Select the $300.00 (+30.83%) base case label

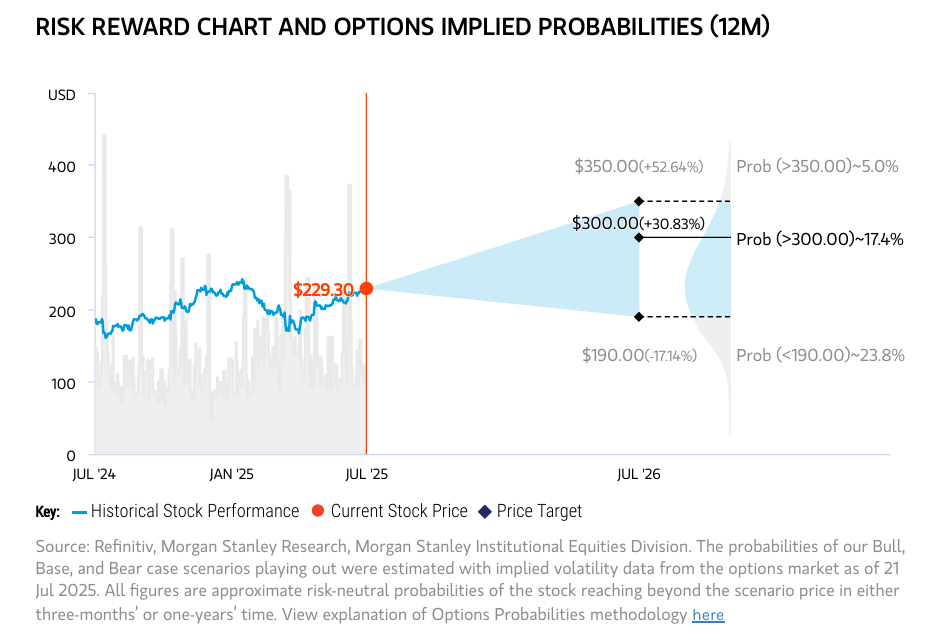click(x=638, y=223)
